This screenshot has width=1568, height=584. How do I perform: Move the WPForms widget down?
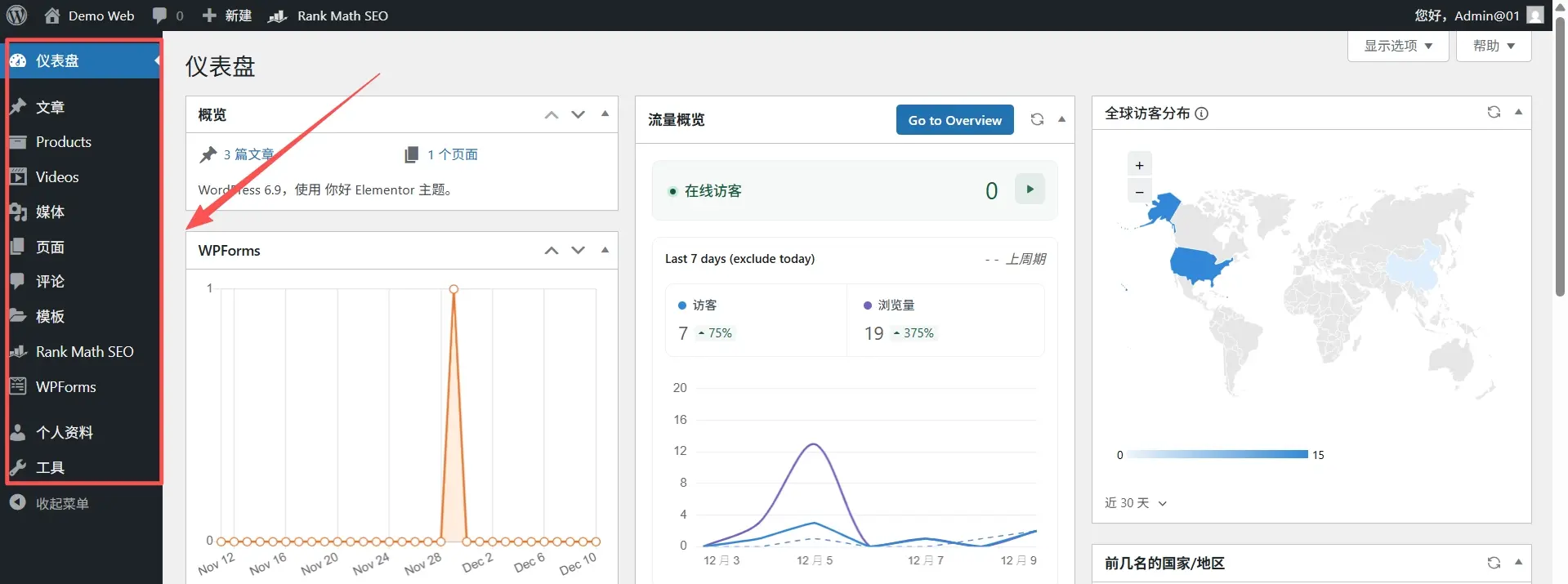click(x=579, y=251)
